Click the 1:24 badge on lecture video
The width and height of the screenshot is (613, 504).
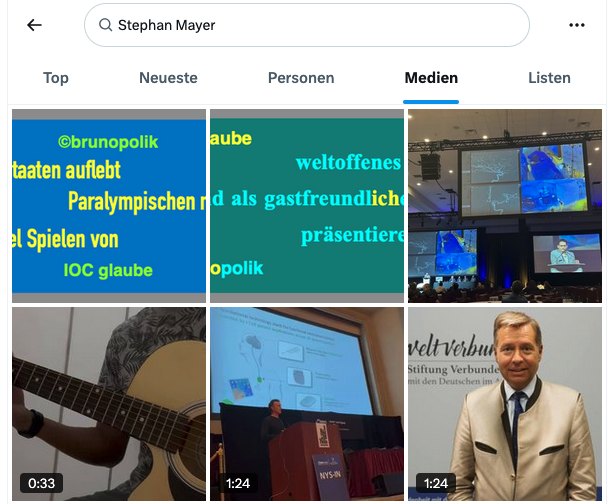pos(238,483)
